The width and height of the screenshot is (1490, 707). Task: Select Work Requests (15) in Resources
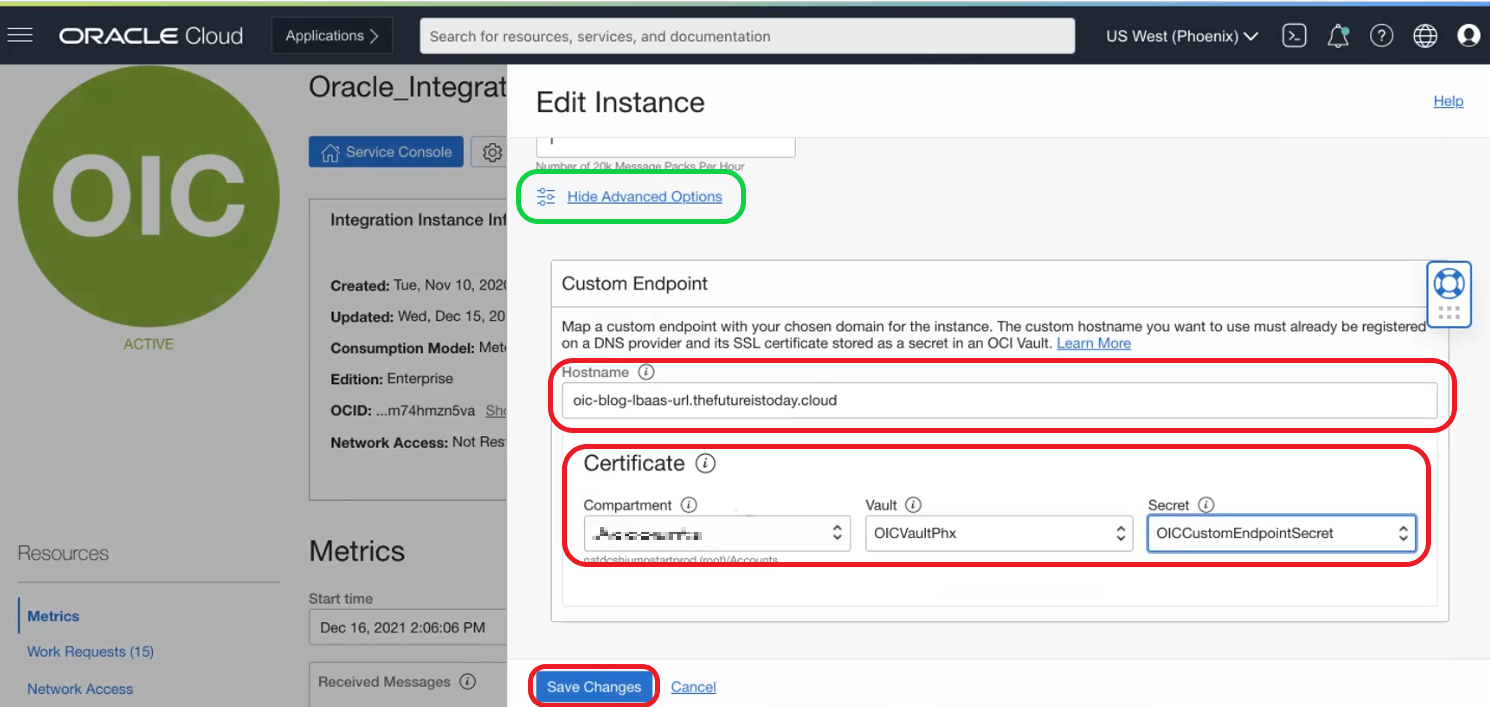(x=90, y=652)
